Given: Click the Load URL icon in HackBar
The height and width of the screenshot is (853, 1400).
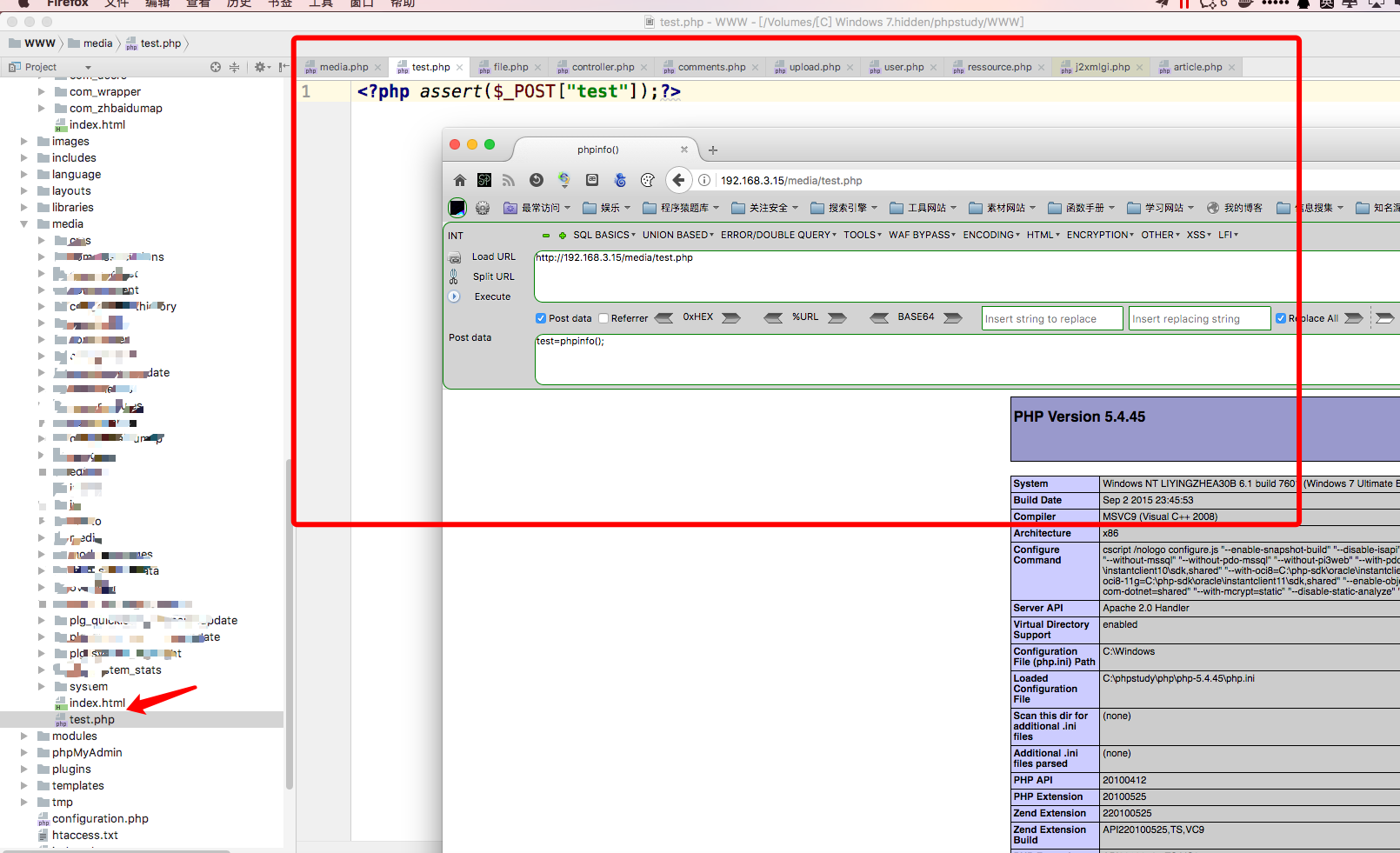Looking at the screenshot, I should point(454,257).
